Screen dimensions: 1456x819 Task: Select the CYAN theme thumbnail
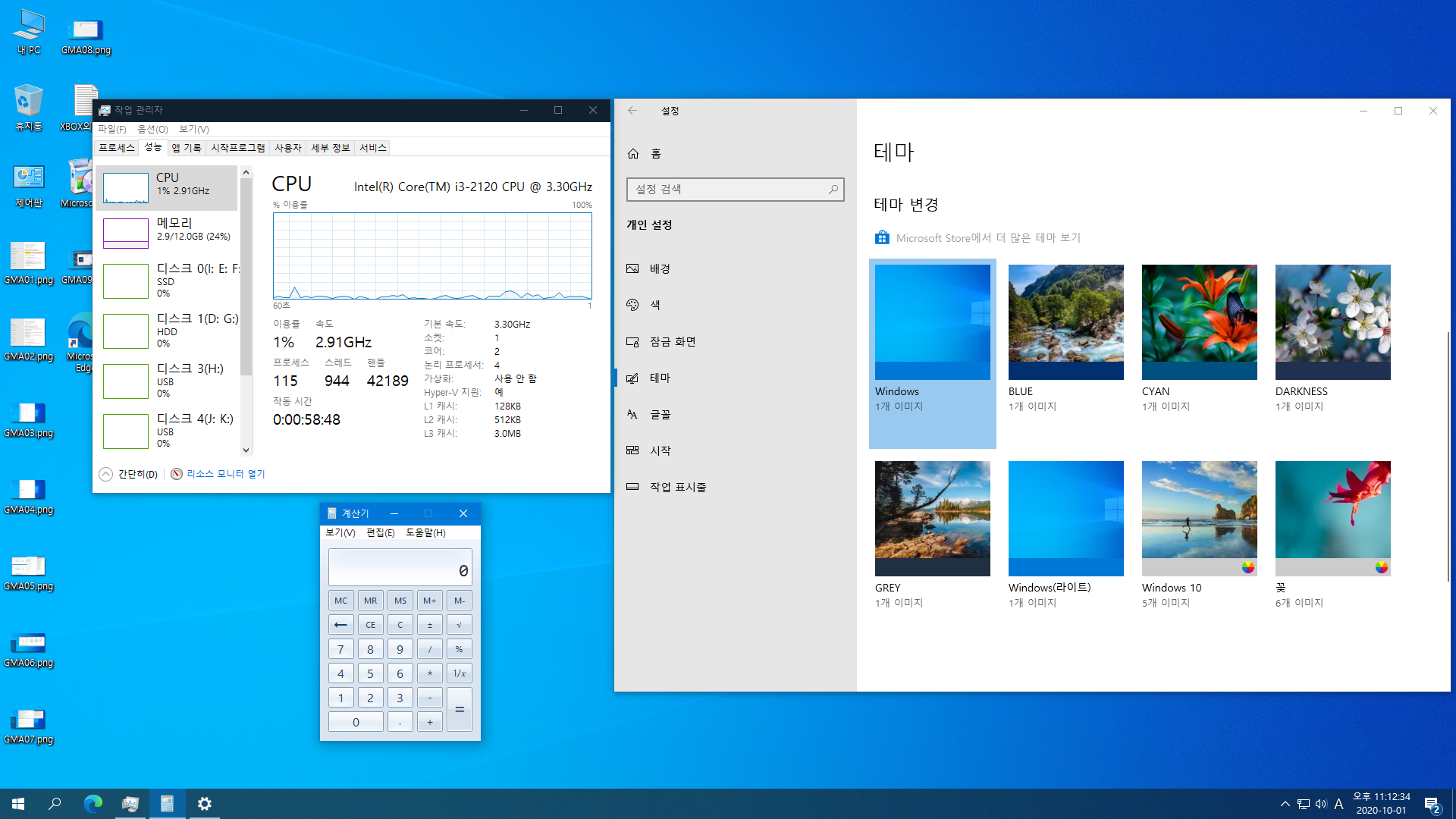pyautogui.click(x=1199, y=322)
